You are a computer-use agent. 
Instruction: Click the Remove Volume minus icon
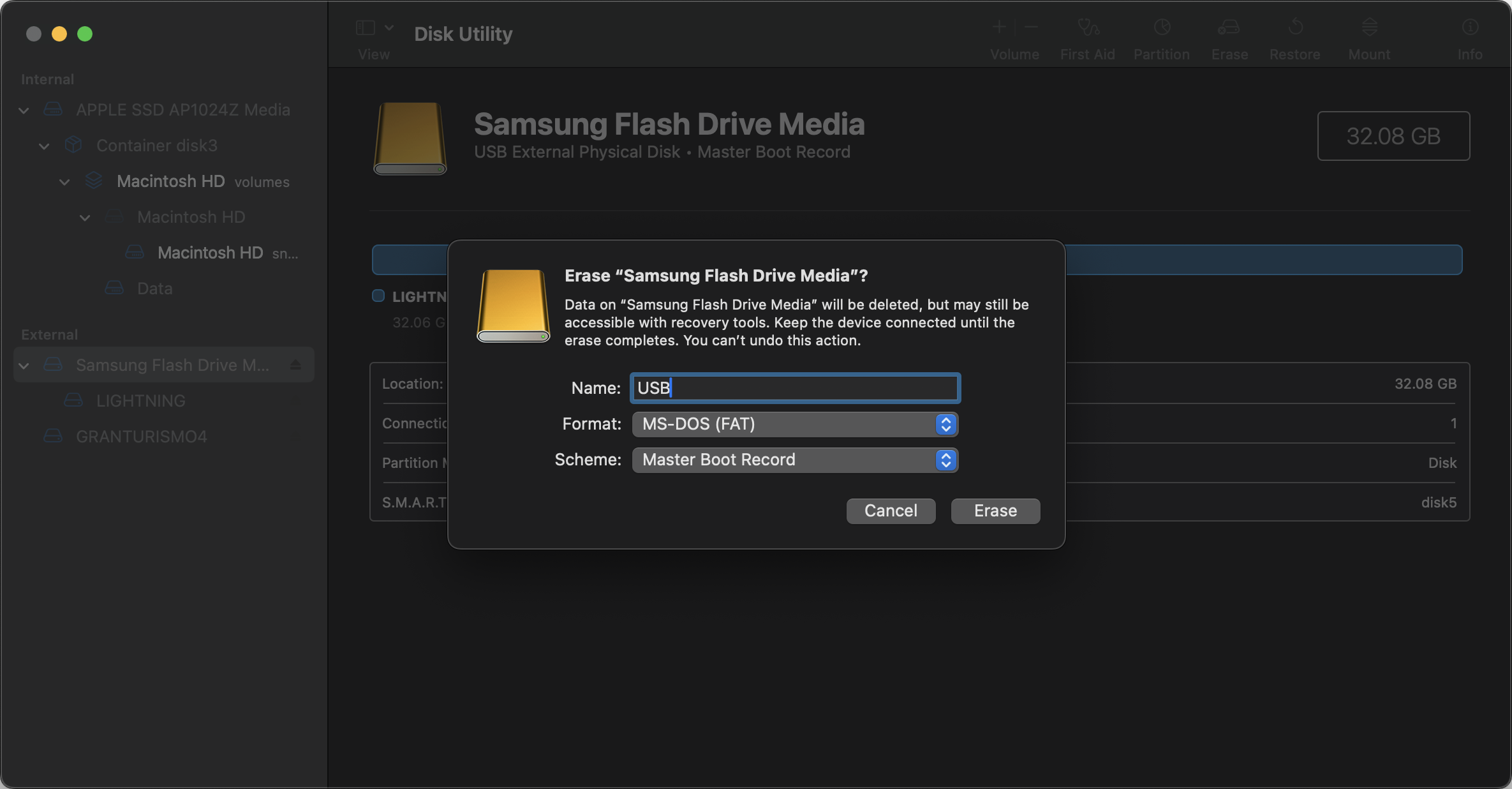(x=1030, y=27)
